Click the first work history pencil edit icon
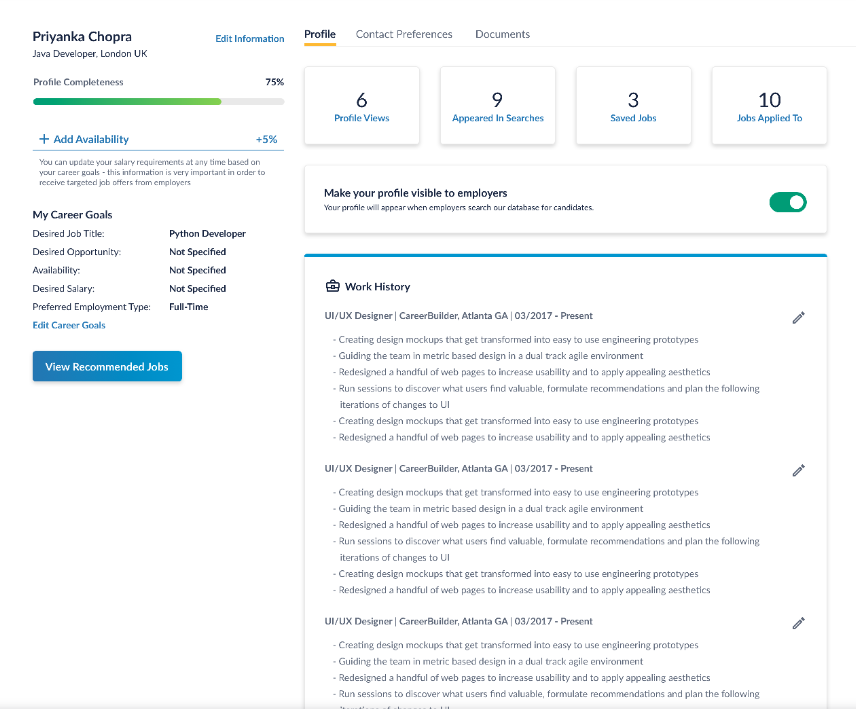This screenshot has width=856, height=709. coord(798,317)
